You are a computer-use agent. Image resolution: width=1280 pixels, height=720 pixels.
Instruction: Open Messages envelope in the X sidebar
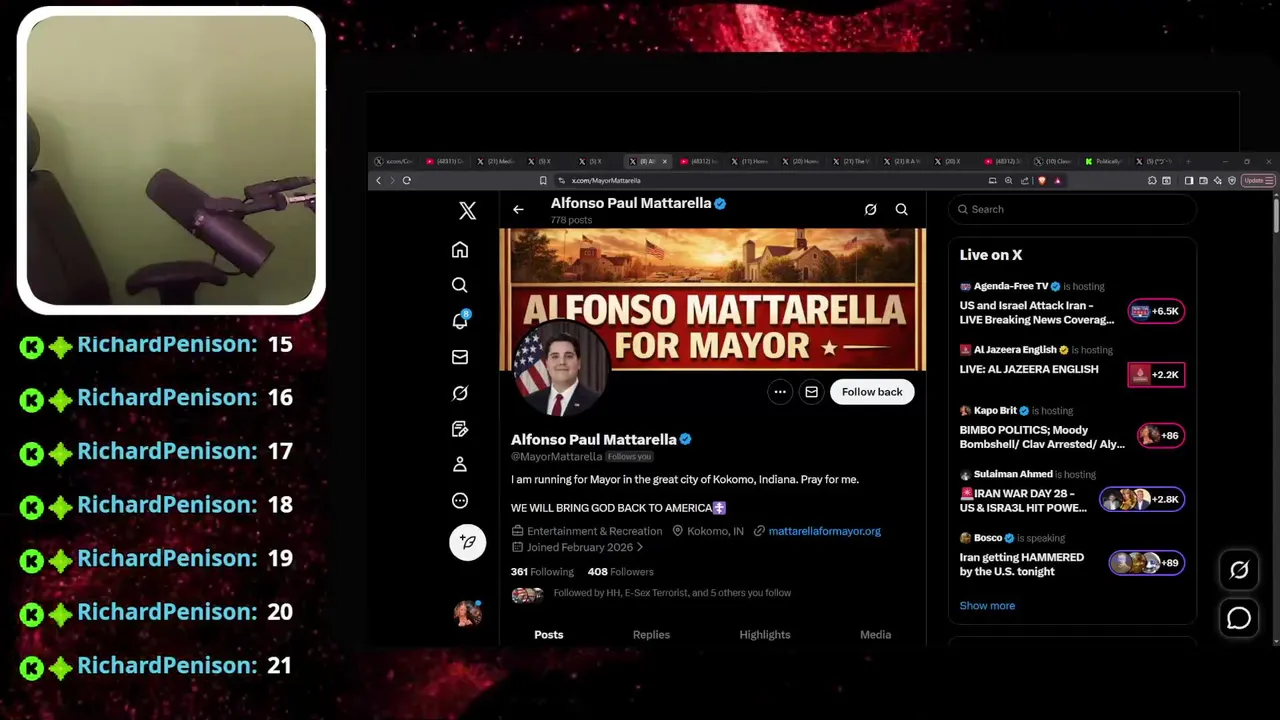click(x=460, y=357)
